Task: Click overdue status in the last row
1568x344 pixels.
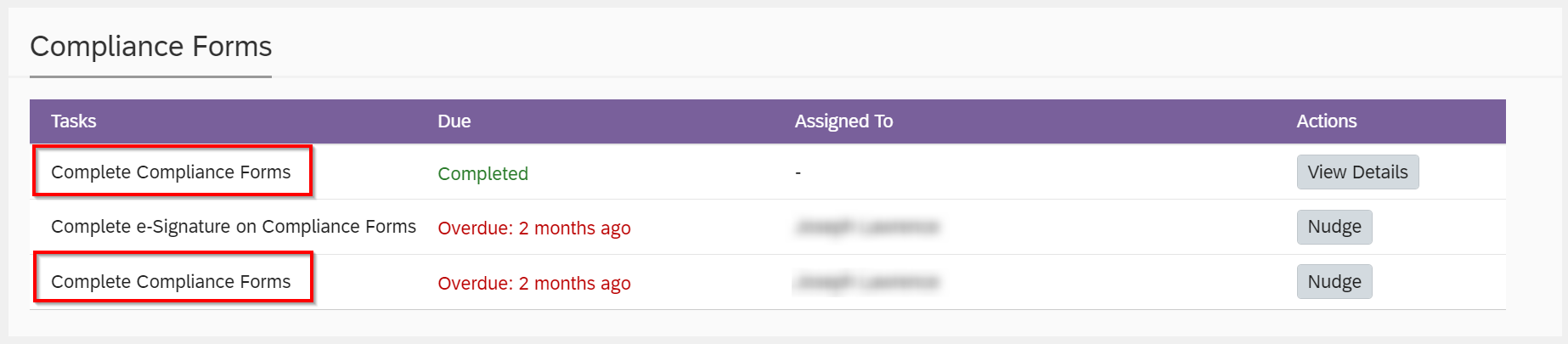Action: (x=534, y=283)
